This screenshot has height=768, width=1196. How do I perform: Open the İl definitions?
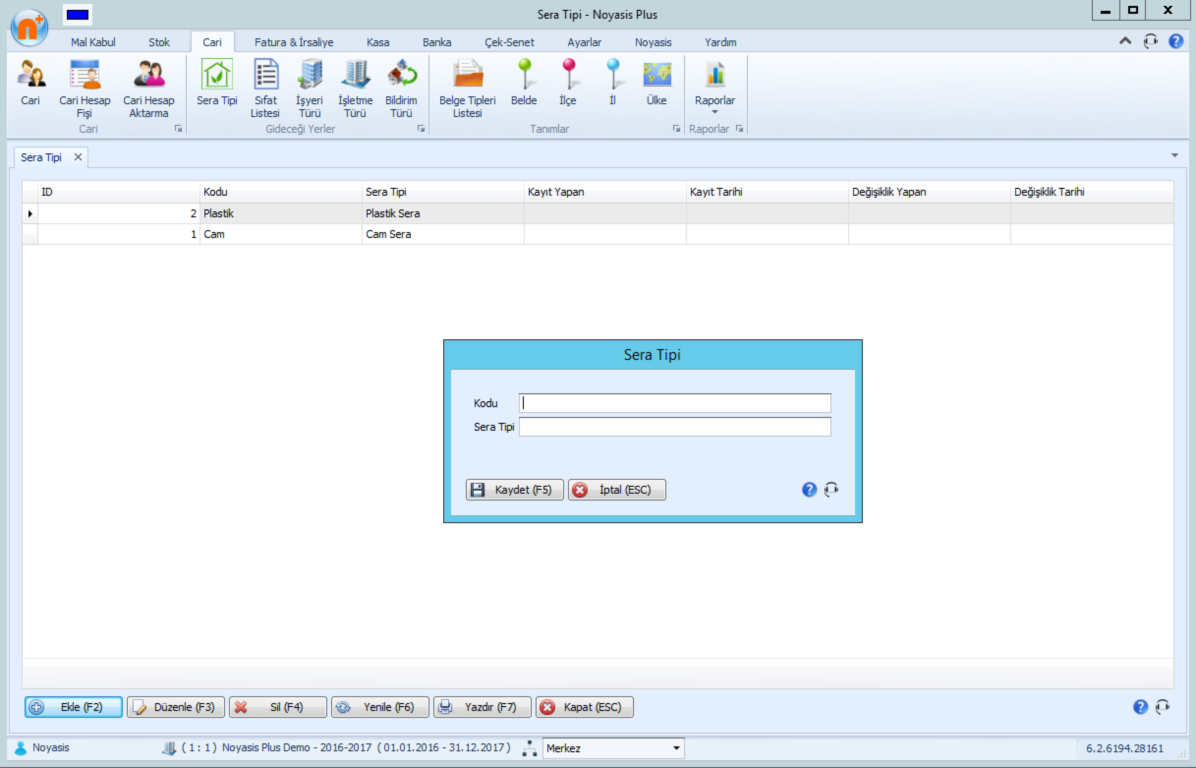(x=612, y=82)
